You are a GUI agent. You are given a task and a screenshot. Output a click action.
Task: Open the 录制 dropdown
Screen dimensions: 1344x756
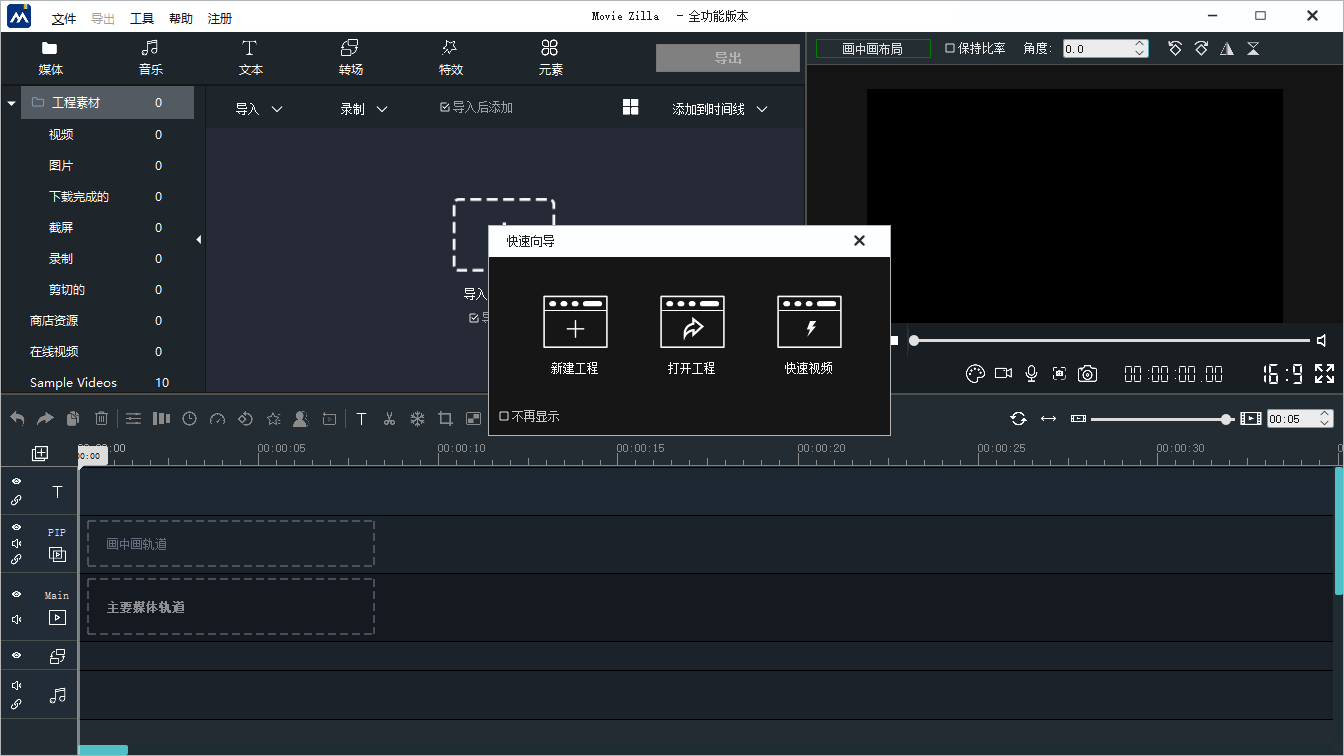(364, 109)
